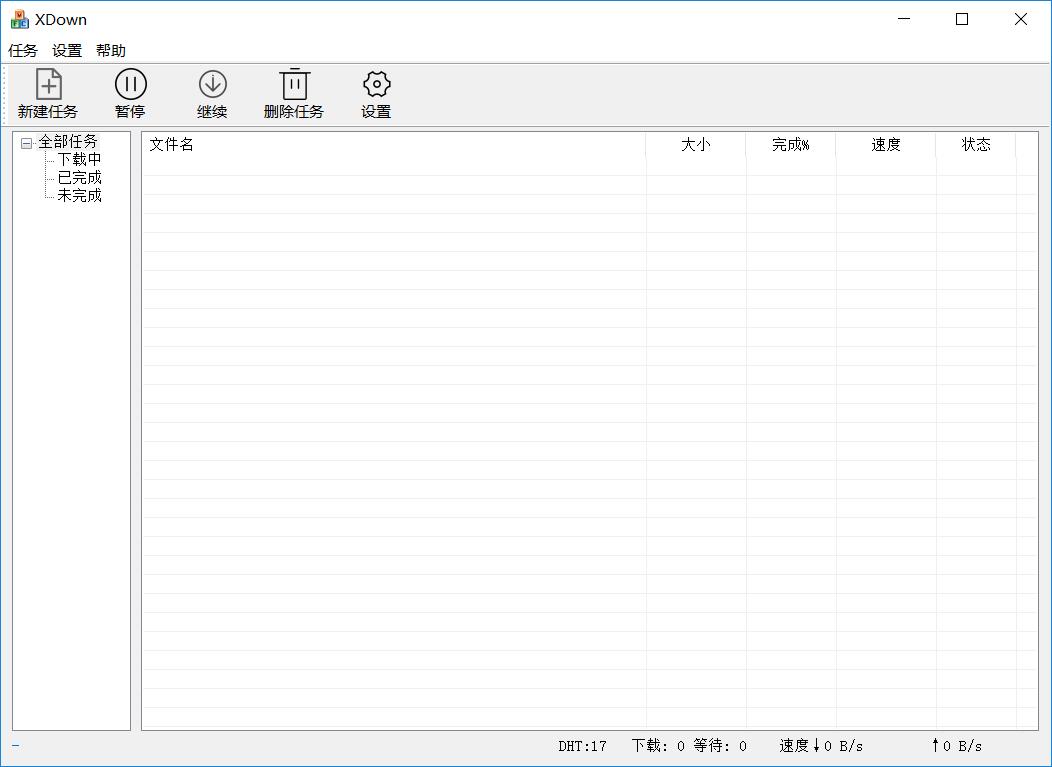The height and width of the screenshot is (767, 1052).
Task: Click the 大小 column header
Action: pyautogui.click(x=695, y=144)
